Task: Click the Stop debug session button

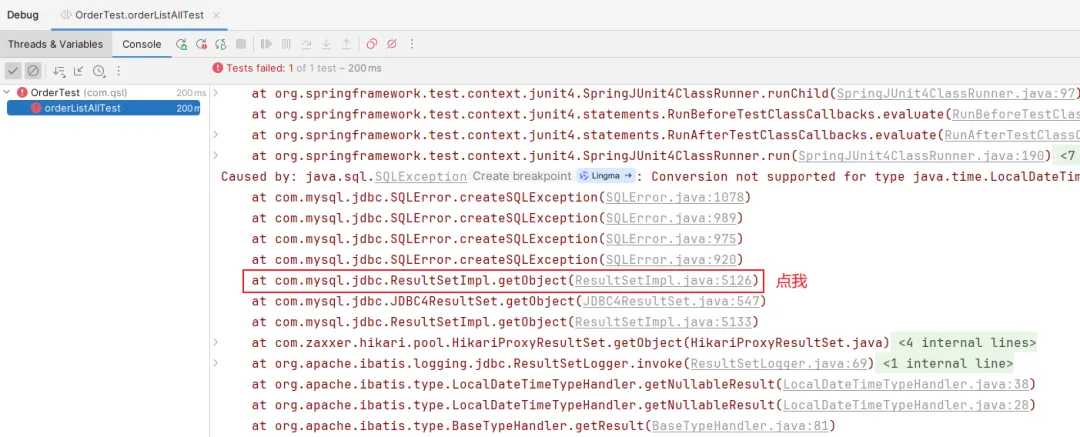Action: click(240, 44)
